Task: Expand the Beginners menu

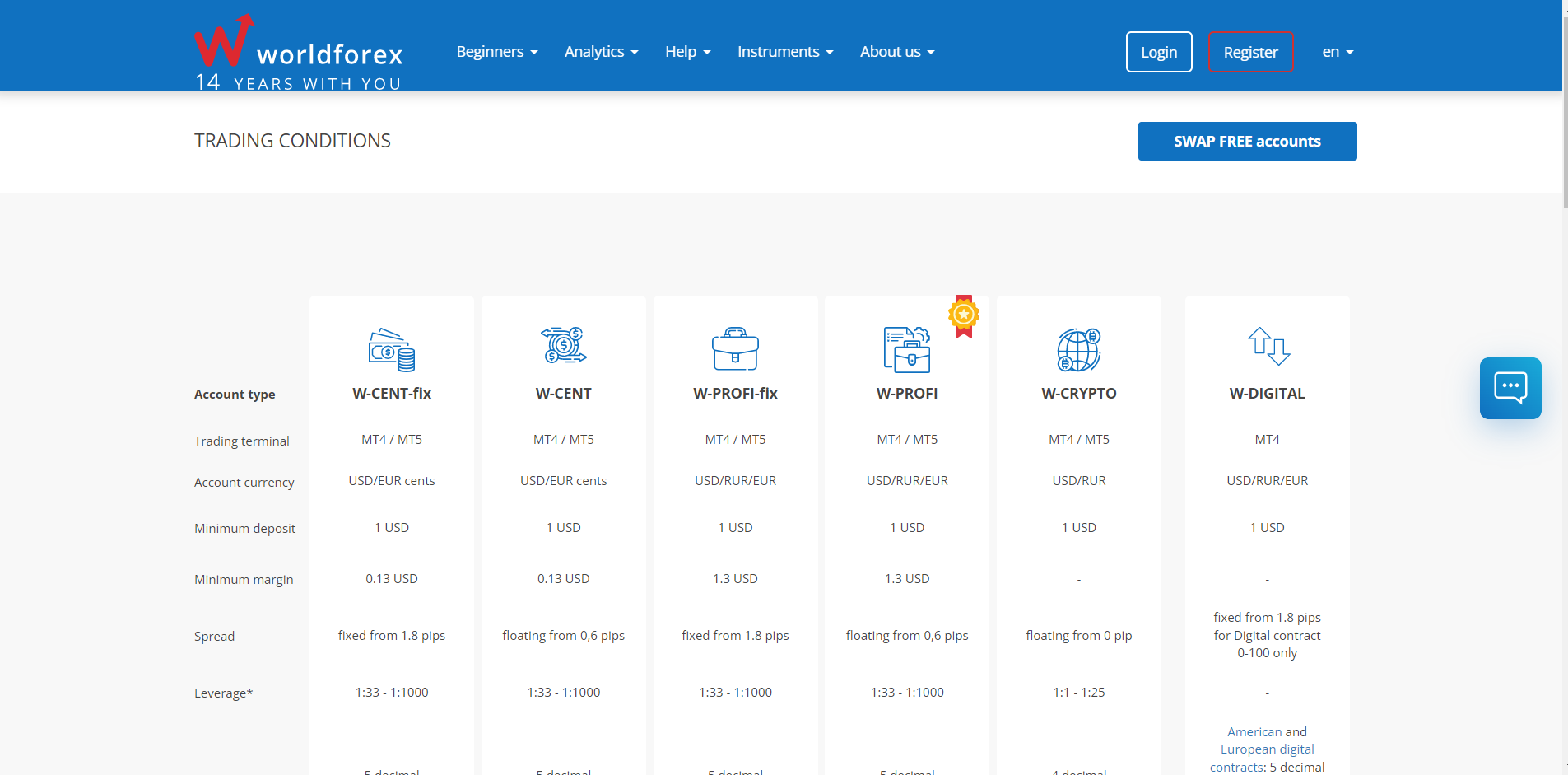Action: pyautogui.click(x=497, y=52)
